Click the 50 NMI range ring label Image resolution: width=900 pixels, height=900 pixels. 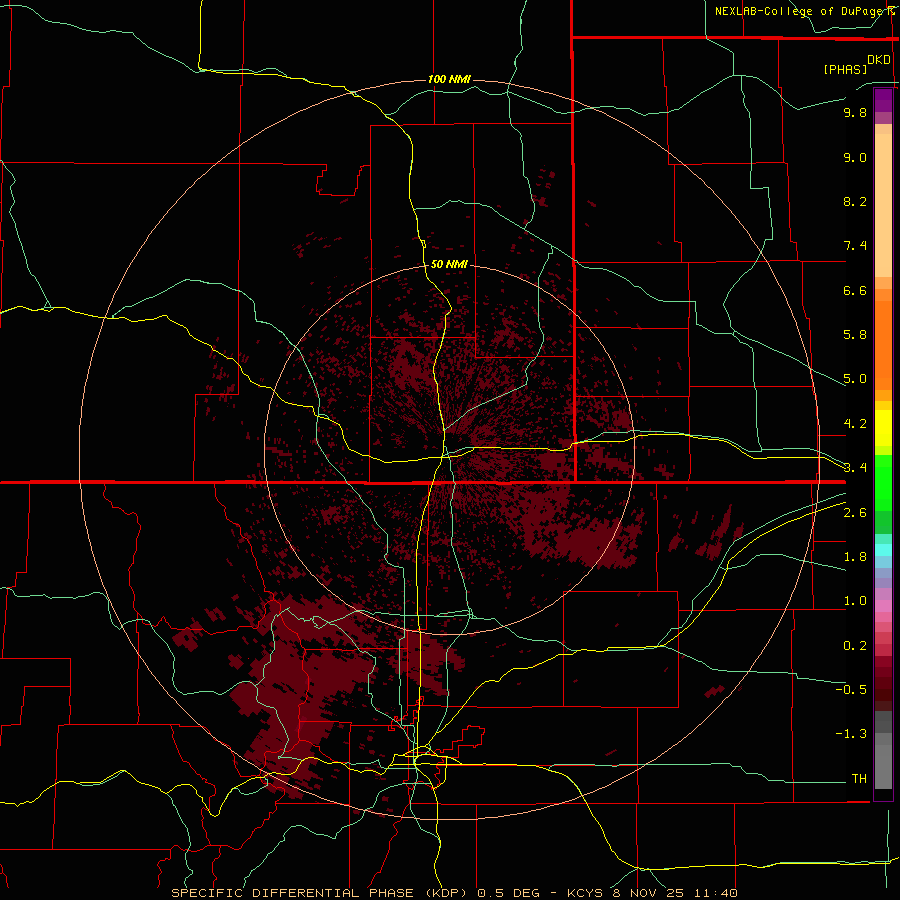pyautogui.click(x=449, y=264)
